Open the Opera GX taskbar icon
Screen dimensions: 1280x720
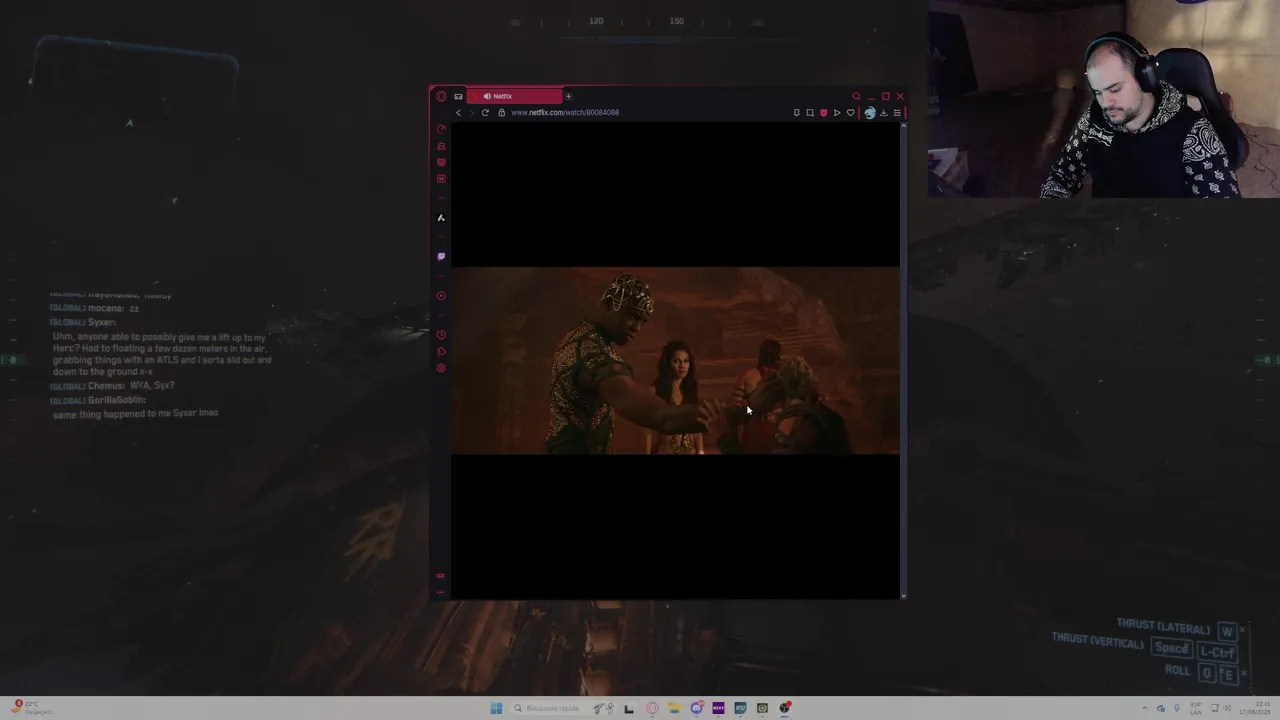click(652, 708)
